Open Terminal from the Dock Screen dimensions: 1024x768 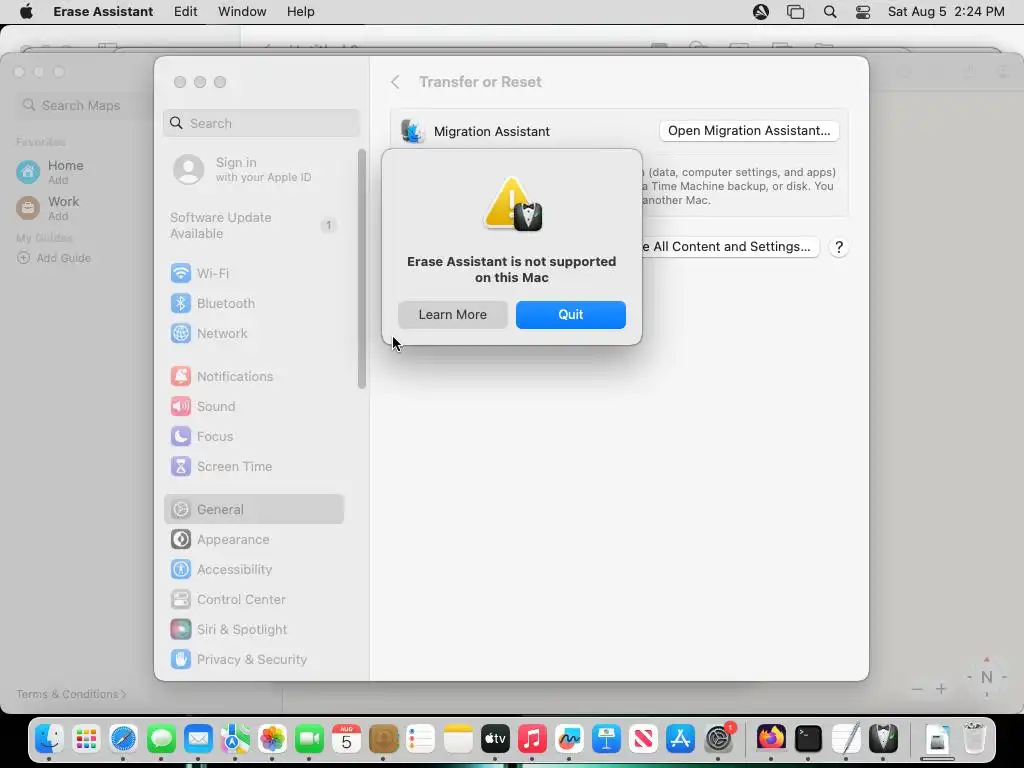(808, 739)
